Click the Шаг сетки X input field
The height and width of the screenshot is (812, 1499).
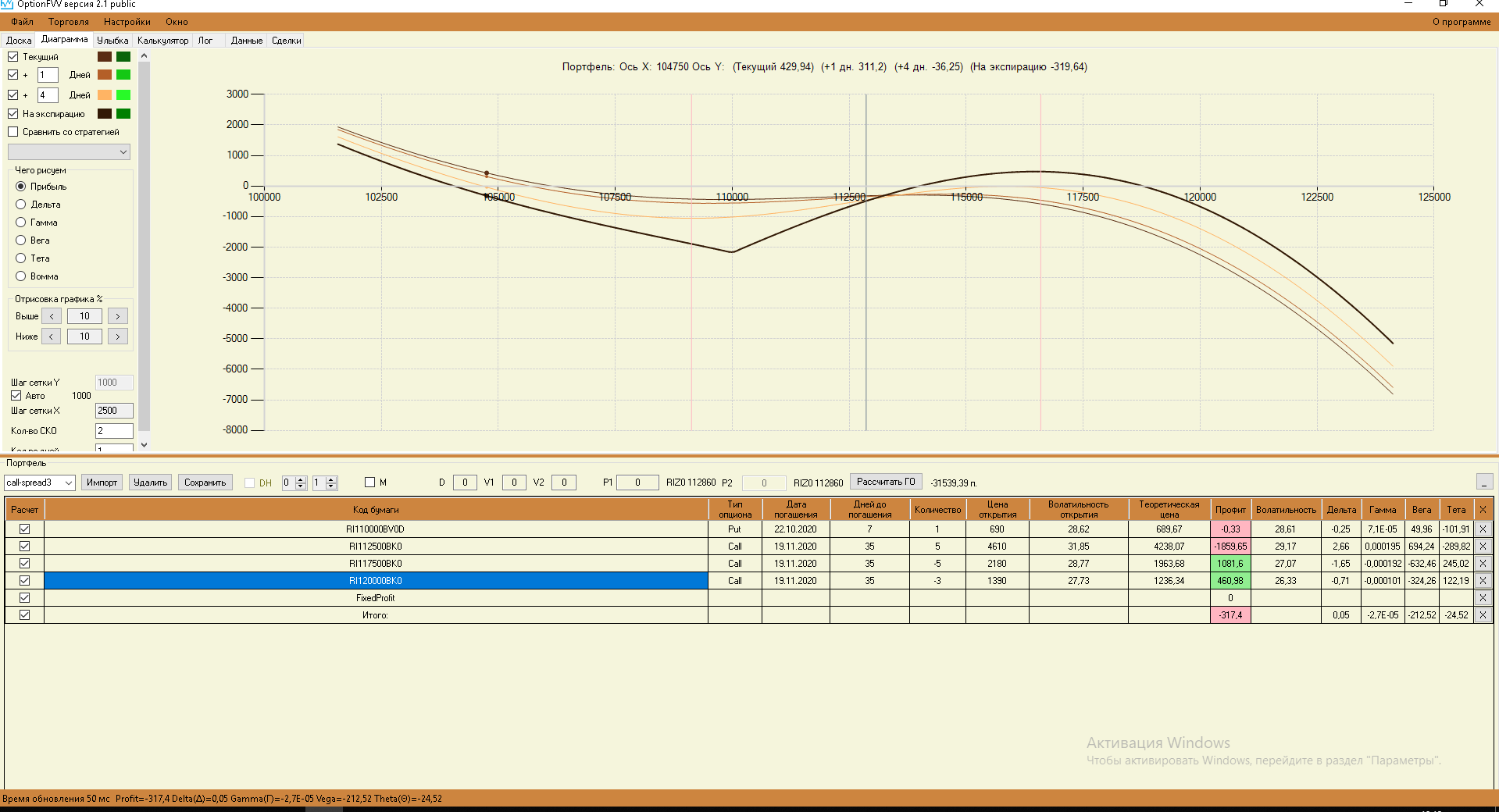click(x=114, y=411)
